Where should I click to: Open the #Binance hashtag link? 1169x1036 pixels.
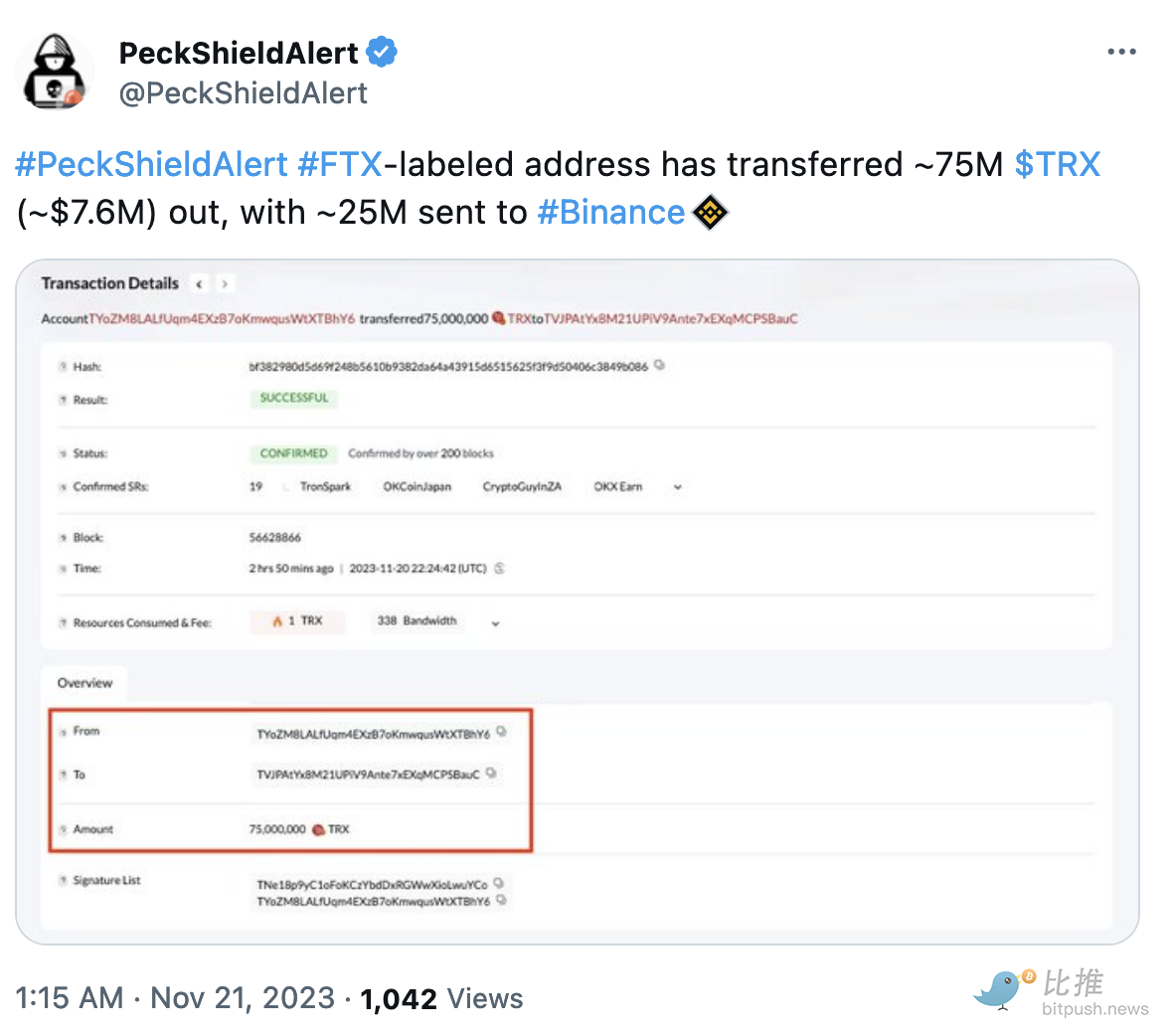pyautogui.click(x=610, y=213)
